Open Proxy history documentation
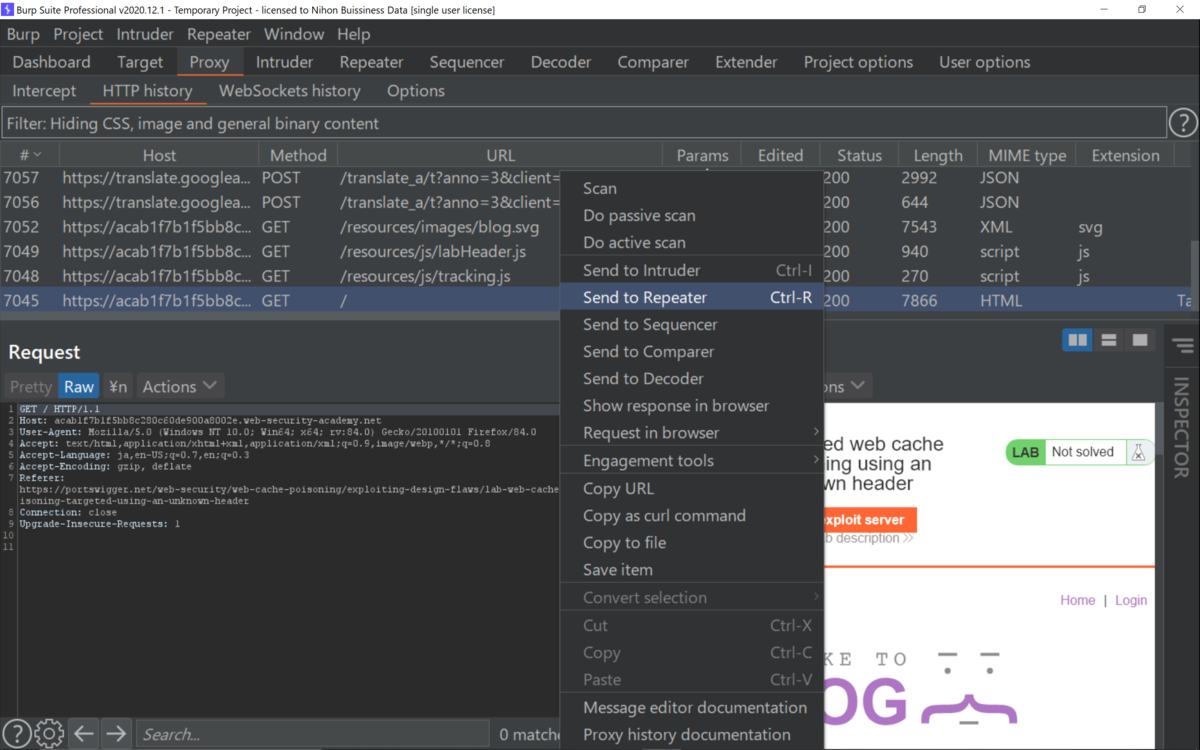 click(692, 734)
